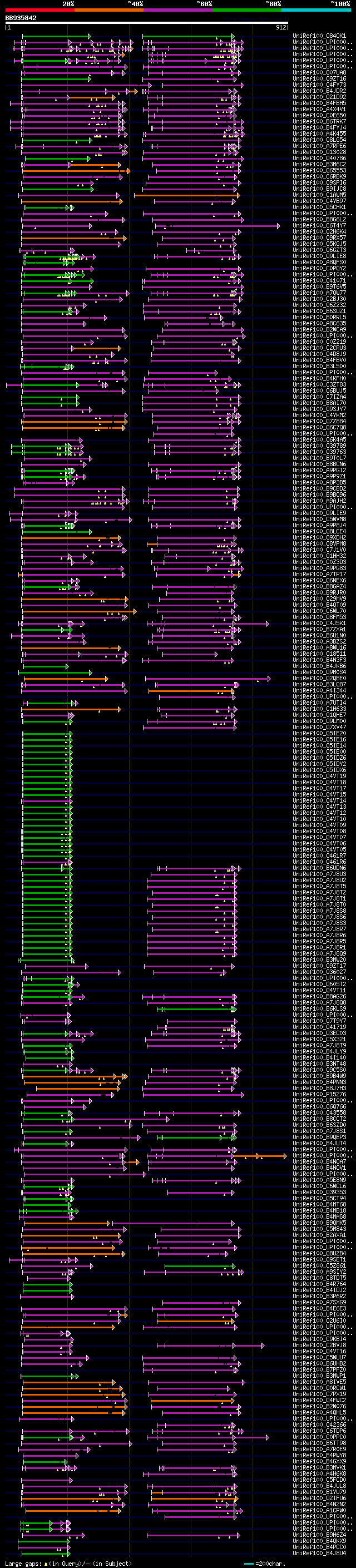Select hit UniRef100_Q5CHK1

[319, 207]
